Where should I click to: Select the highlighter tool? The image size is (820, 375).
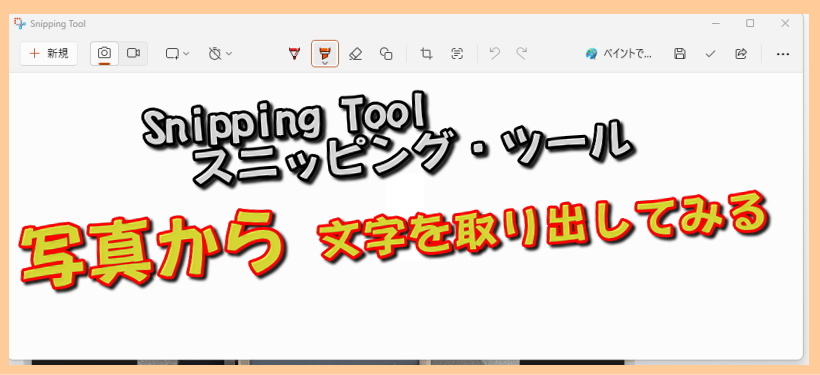325,54
